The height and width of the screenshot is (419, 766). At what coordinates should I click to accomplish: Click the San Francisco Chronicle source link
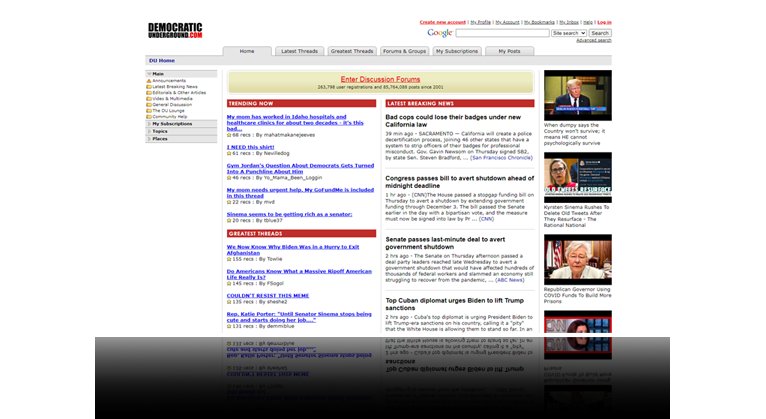coord(501,158)
